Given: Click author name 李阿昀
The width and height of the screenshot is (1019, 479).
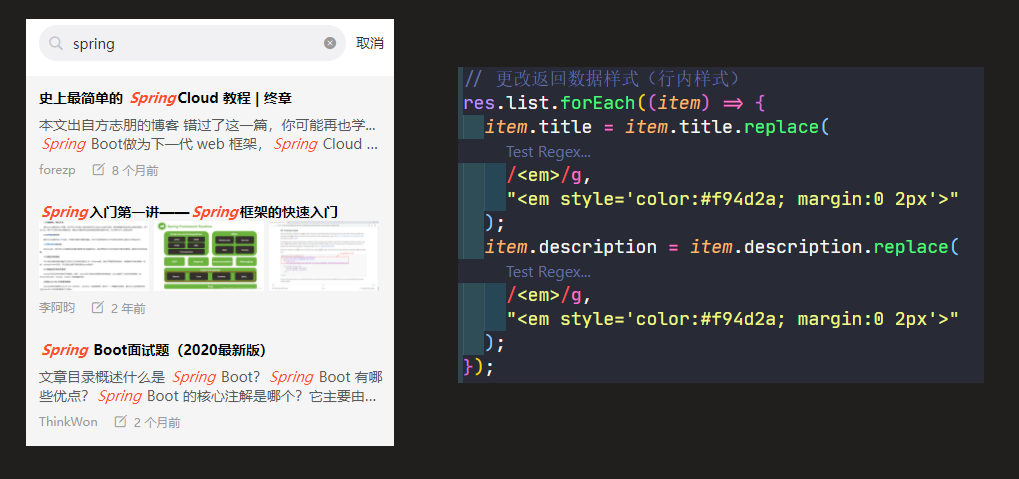Looking at the screenshot, I should [x=57, y=308].
